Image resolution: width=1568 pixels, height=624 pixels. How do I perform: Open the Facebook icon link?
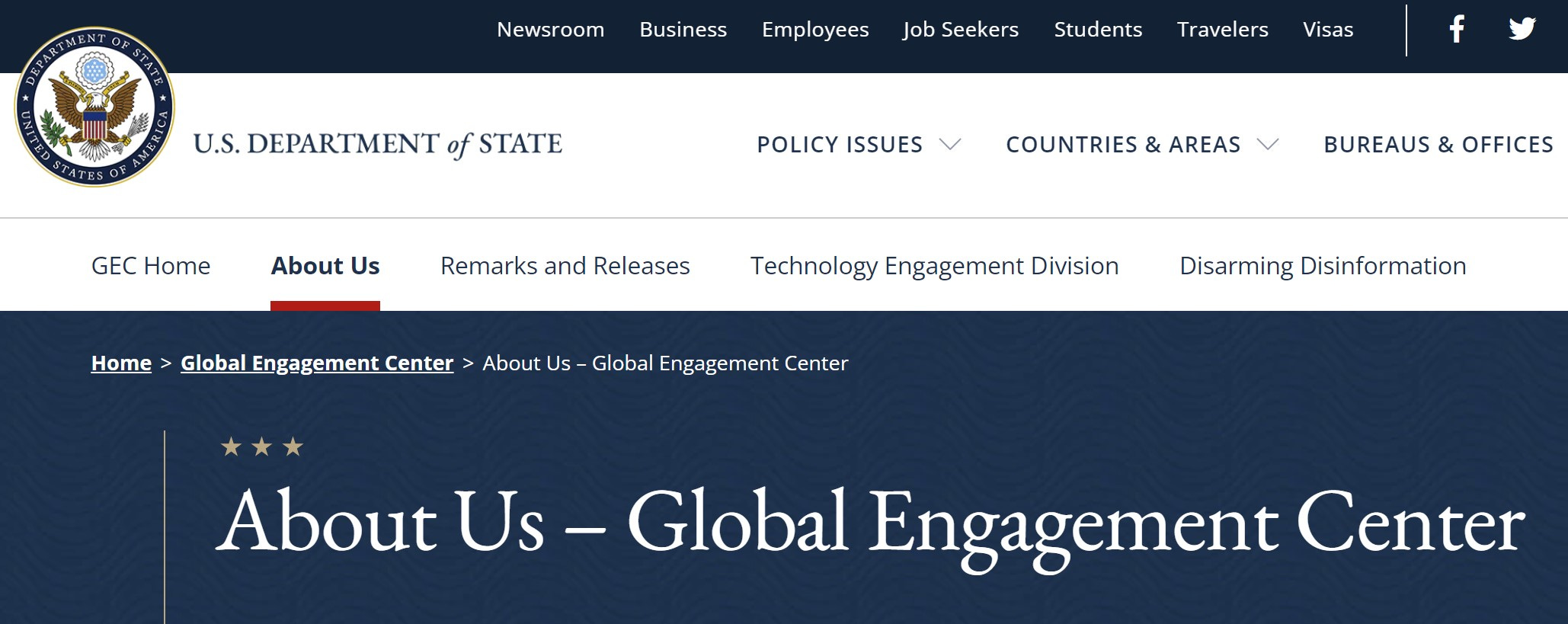click(x=1457, y=29)
